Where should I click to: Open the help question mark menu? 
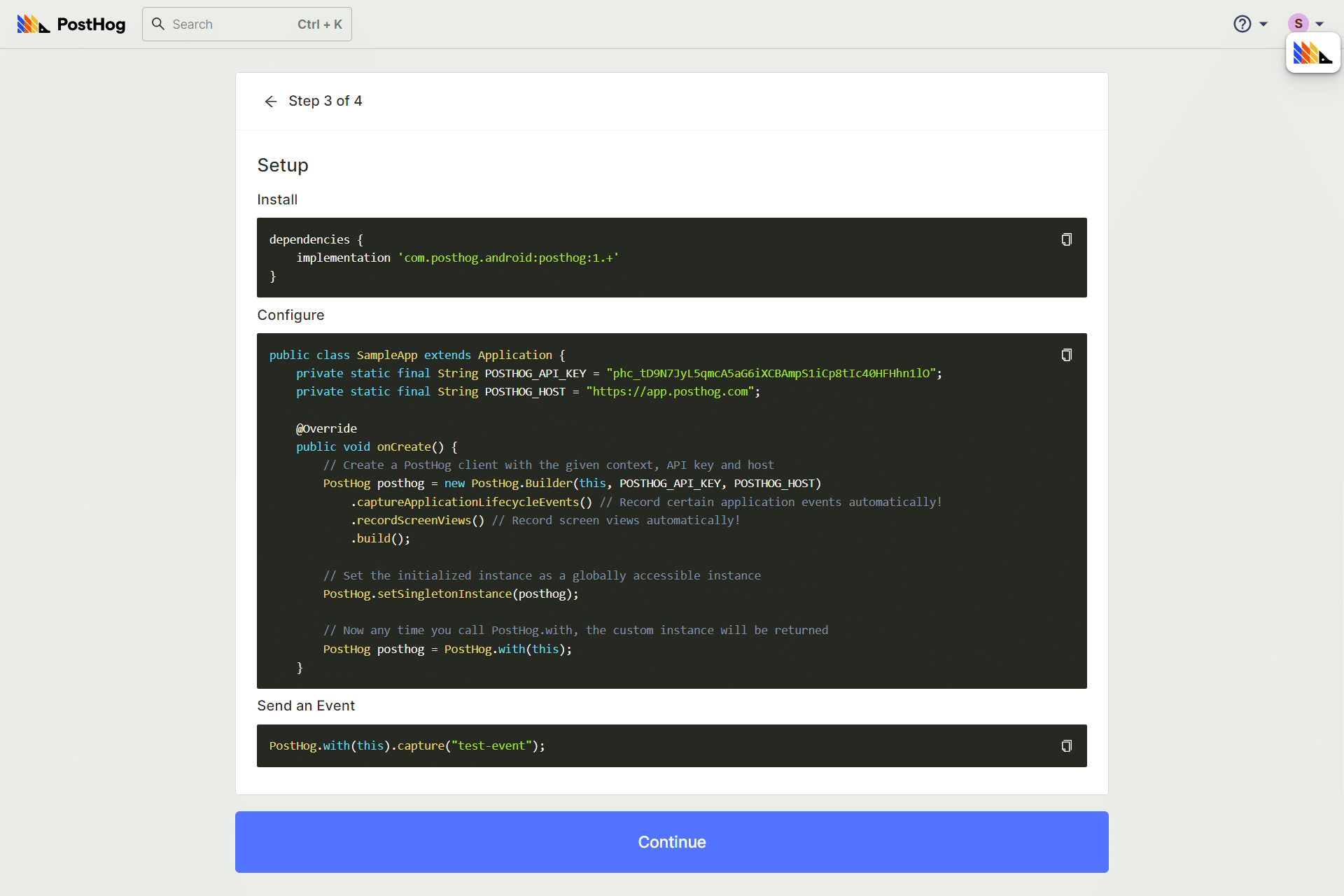point(1242,24)
